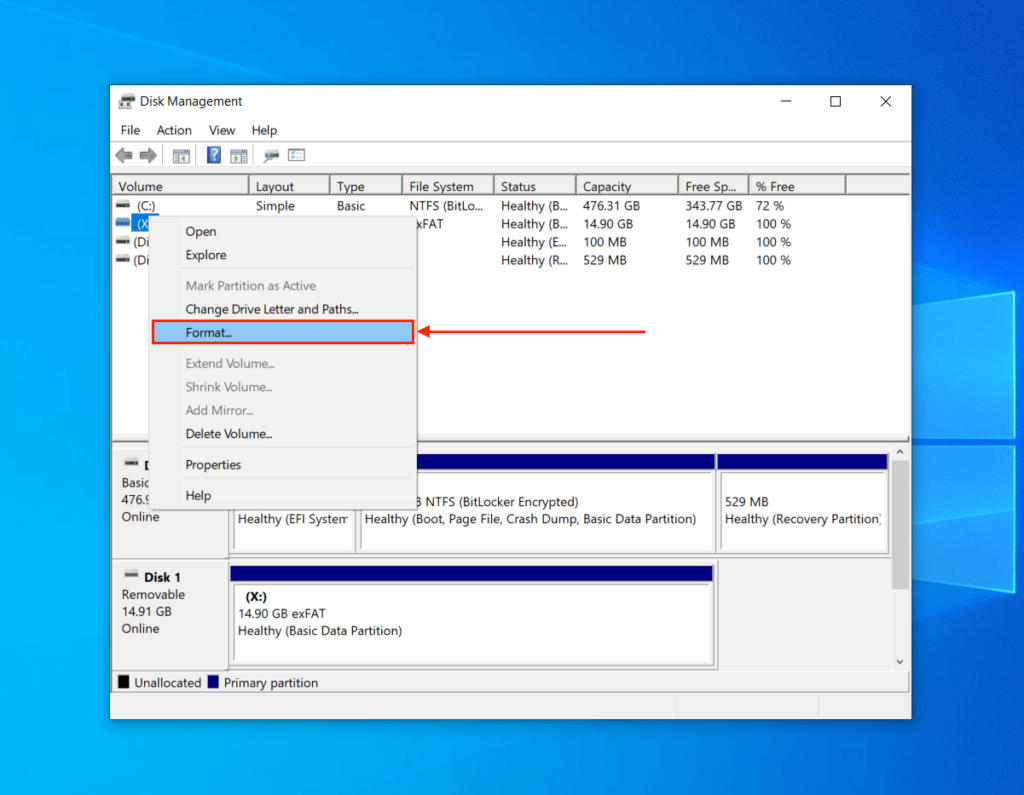Viewport: 1024px width, 795px height.
Task: Click the properties checklist toolbar icon
Action: tap(295, 155)
